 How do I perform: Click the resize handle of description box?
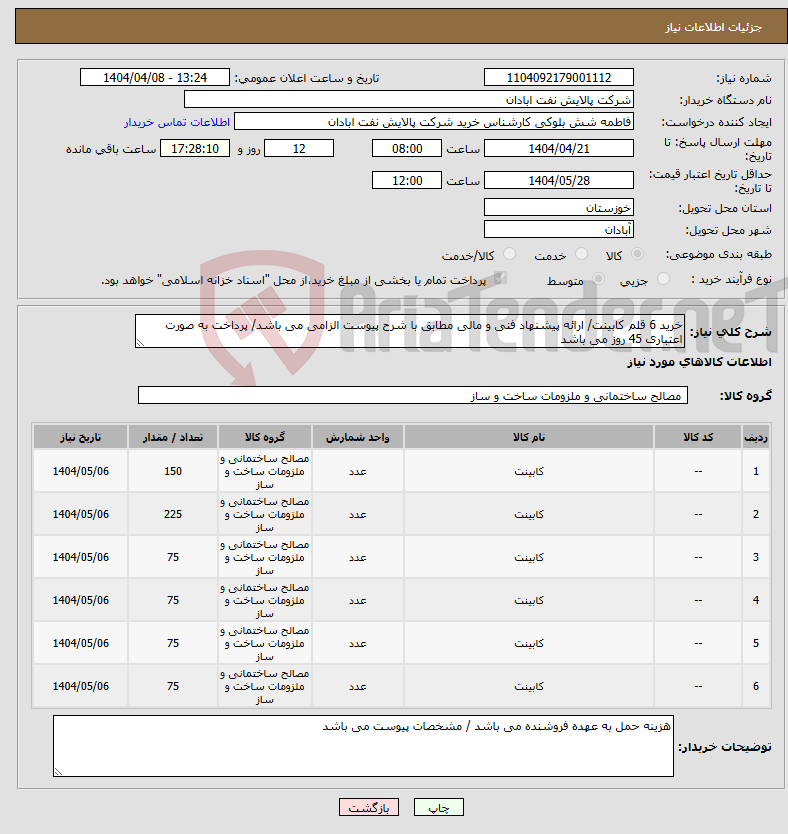point(140,343)
